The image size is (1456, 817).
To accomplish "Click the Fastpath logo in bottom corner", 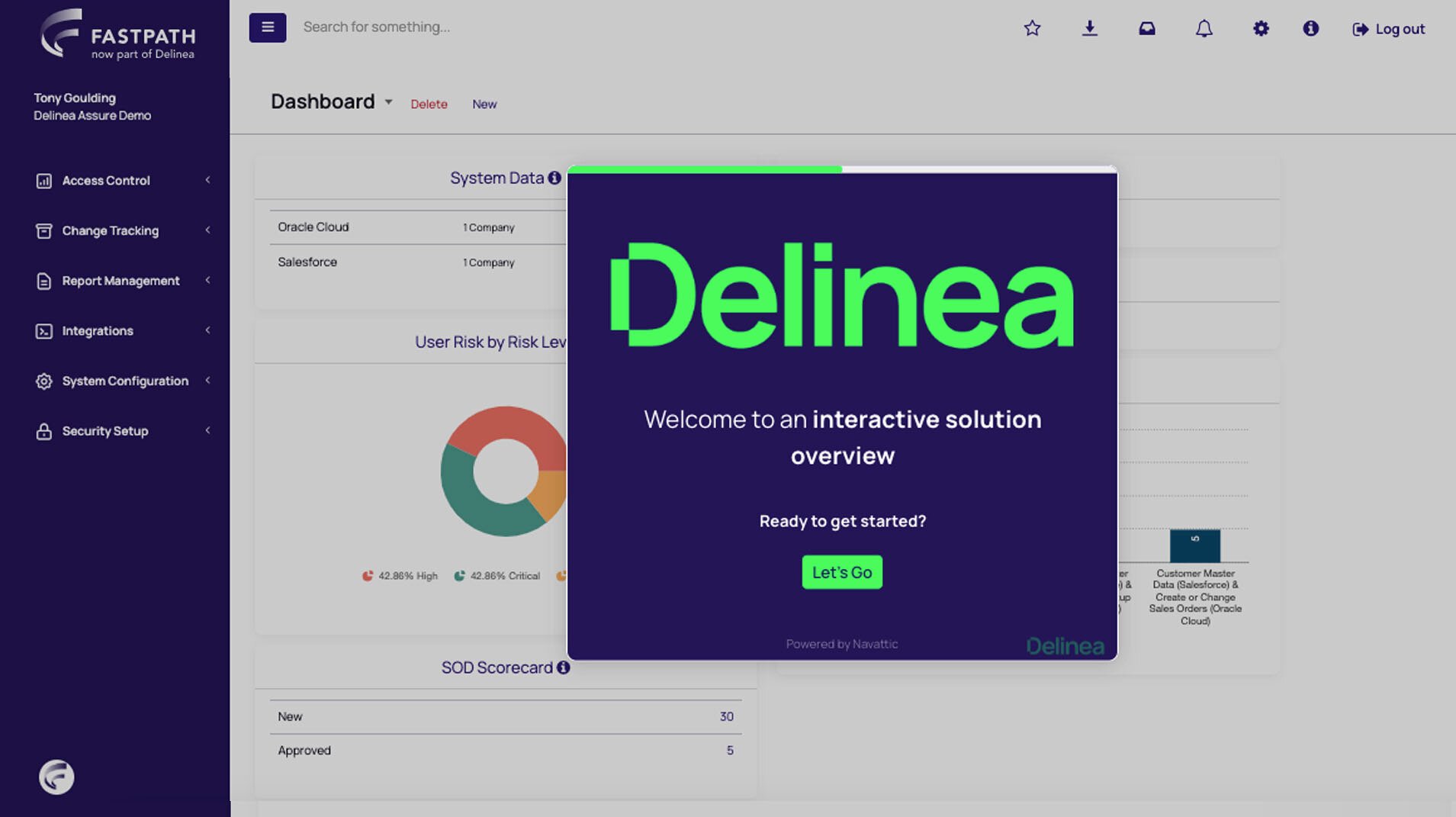I will pos(56,777).
